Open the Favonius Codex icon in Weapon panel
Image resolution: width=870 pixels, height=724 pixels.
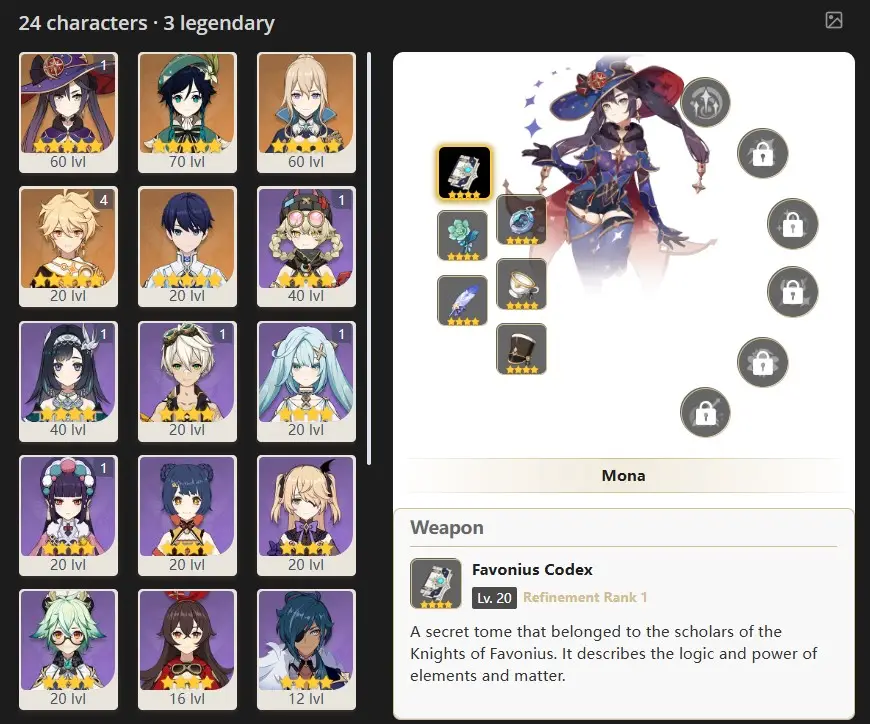coord(436,584)
